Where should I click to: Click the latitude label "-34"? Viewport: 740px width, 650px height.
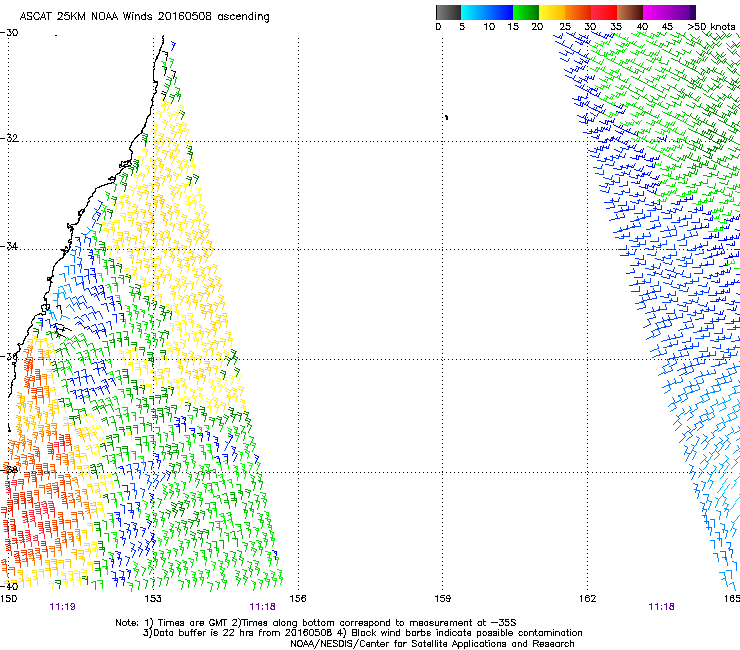coord(9,246)
